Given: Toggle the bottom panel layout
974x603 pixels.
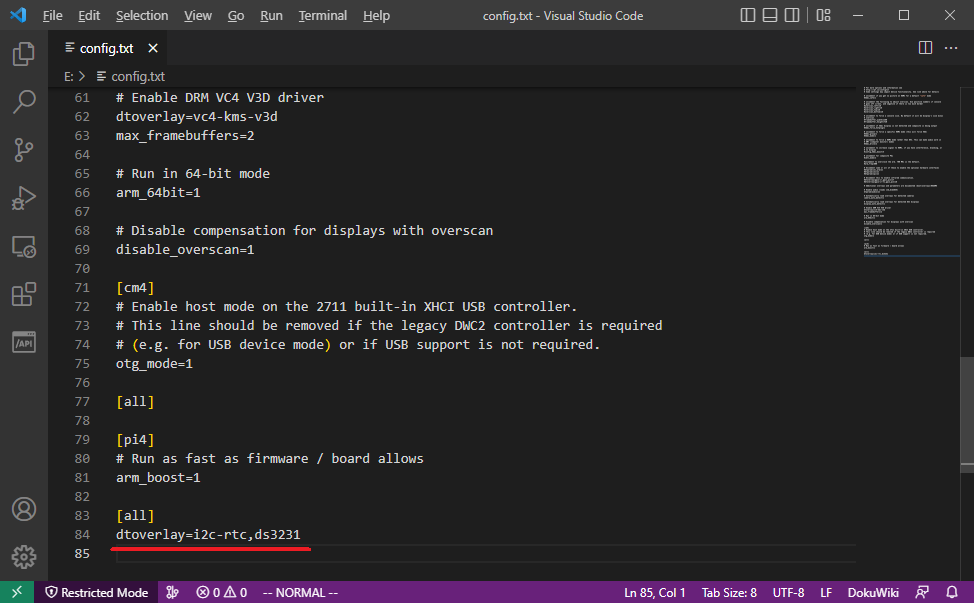Looking at the screenshot, I should pos(770,16).
